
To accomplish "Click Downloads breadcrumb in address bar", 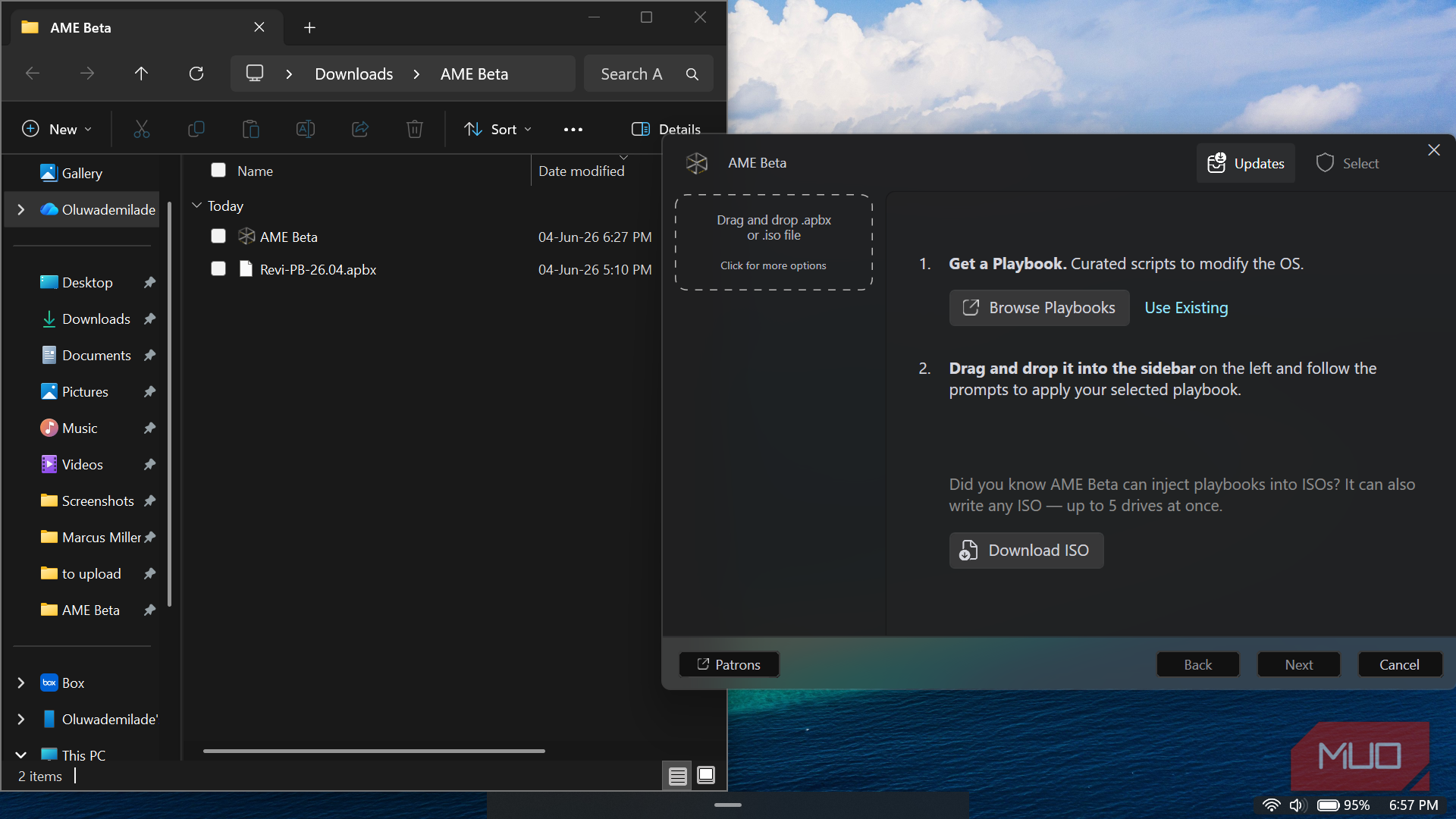I will (x=354, y=74).
